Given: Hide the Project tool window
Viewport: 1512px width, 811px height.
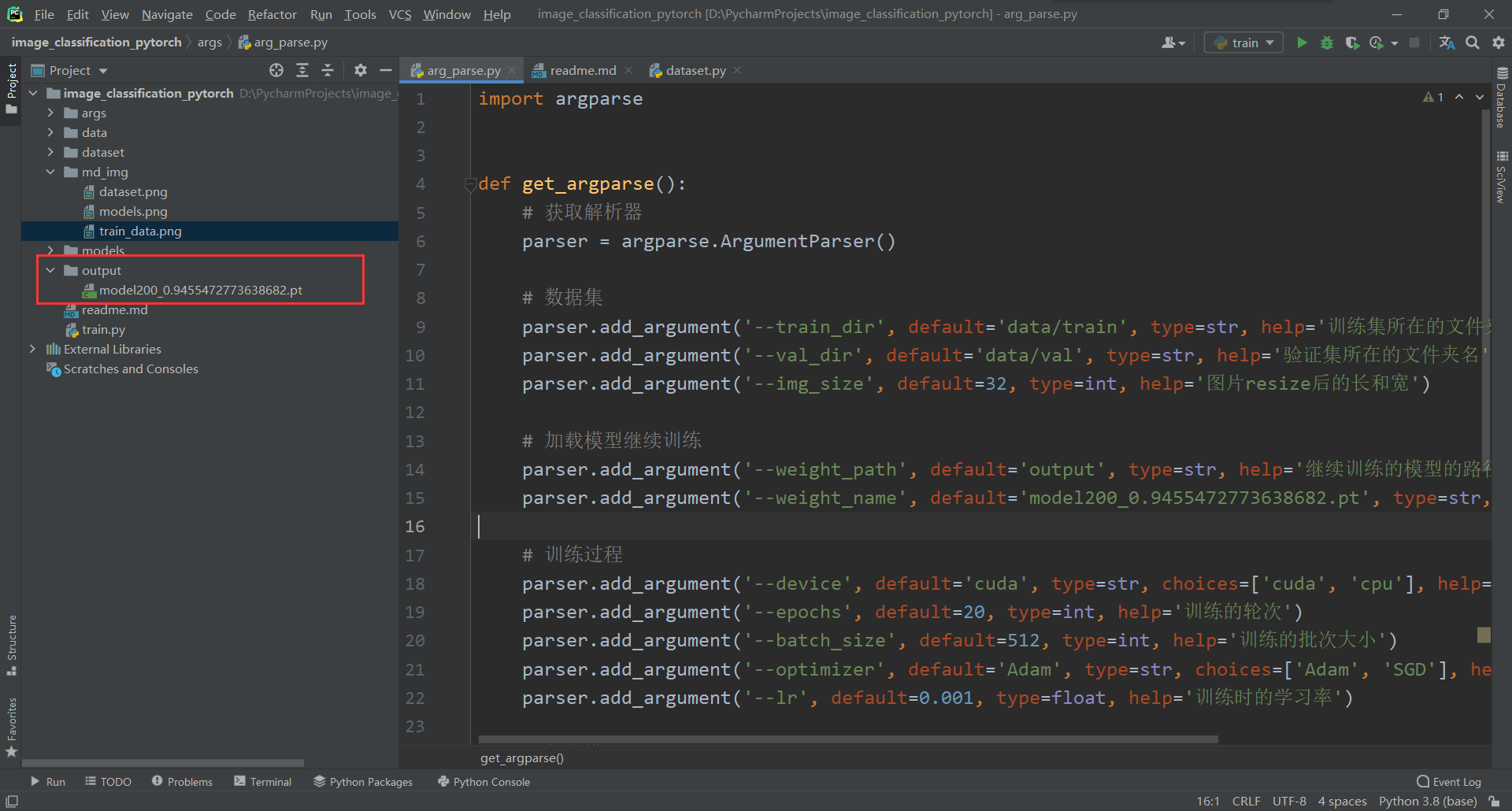Looking at the screenshot, I should 386,70.
